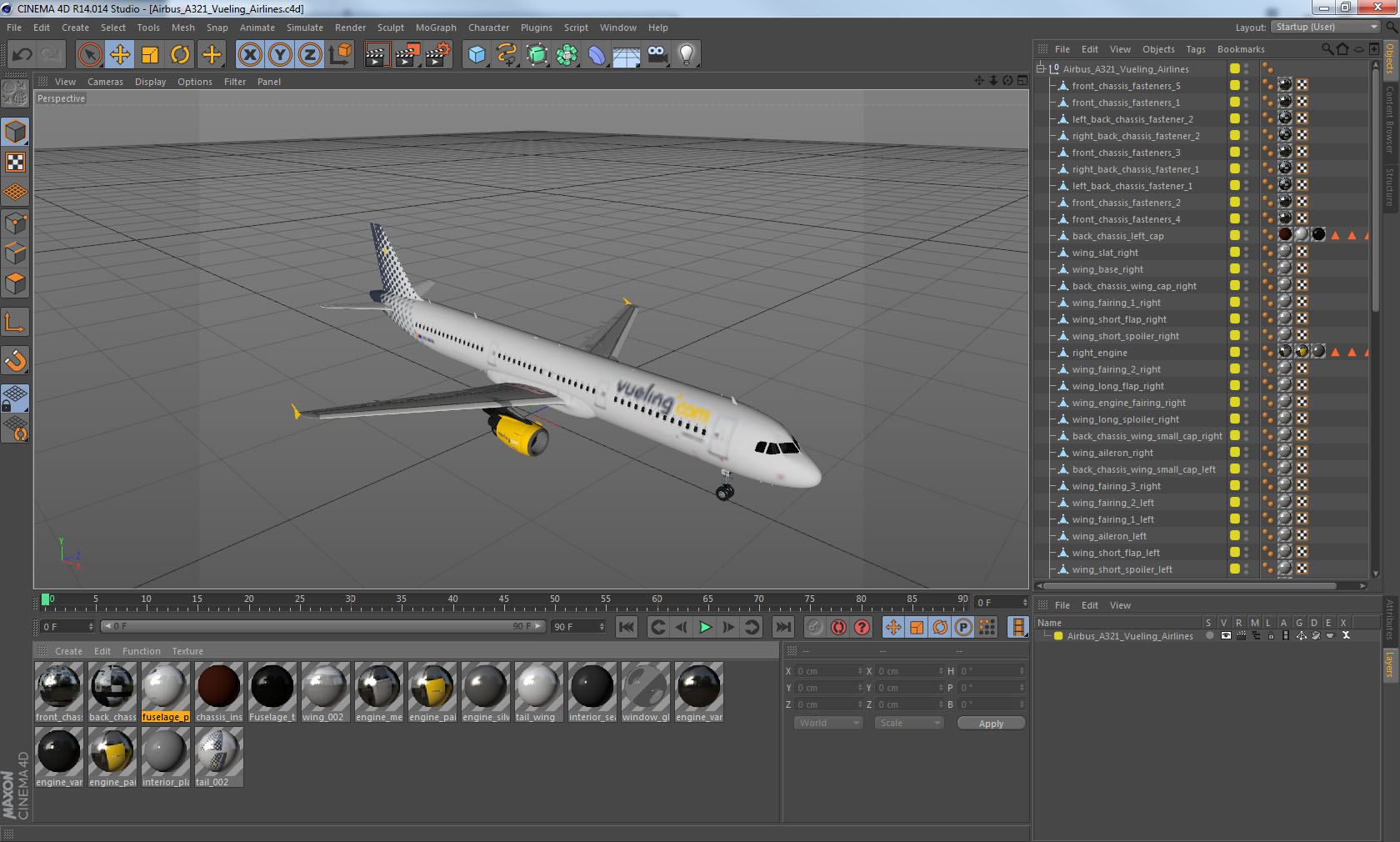Render the active view
The image size is (1400, 842).
pos(377,55)
